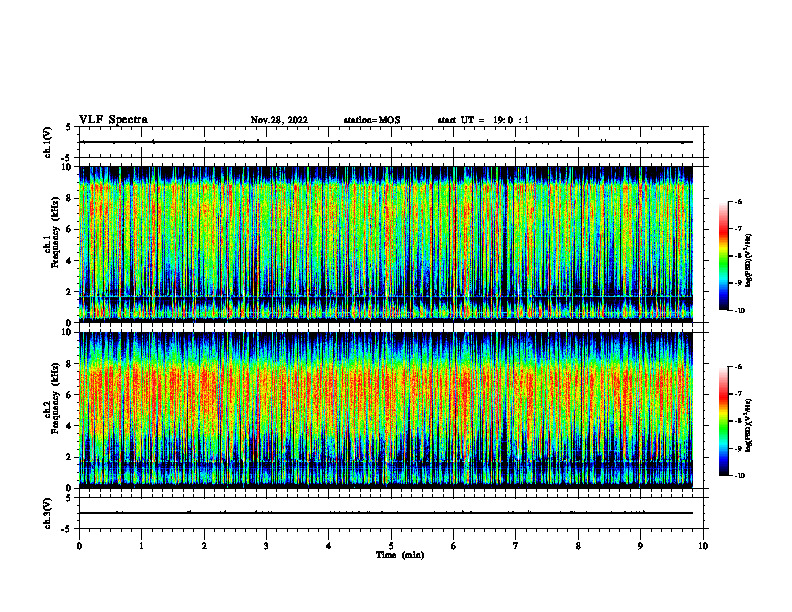
Task: Click the "10" kHz tick of ch.1 spectrogram
Action: (67, 167)
